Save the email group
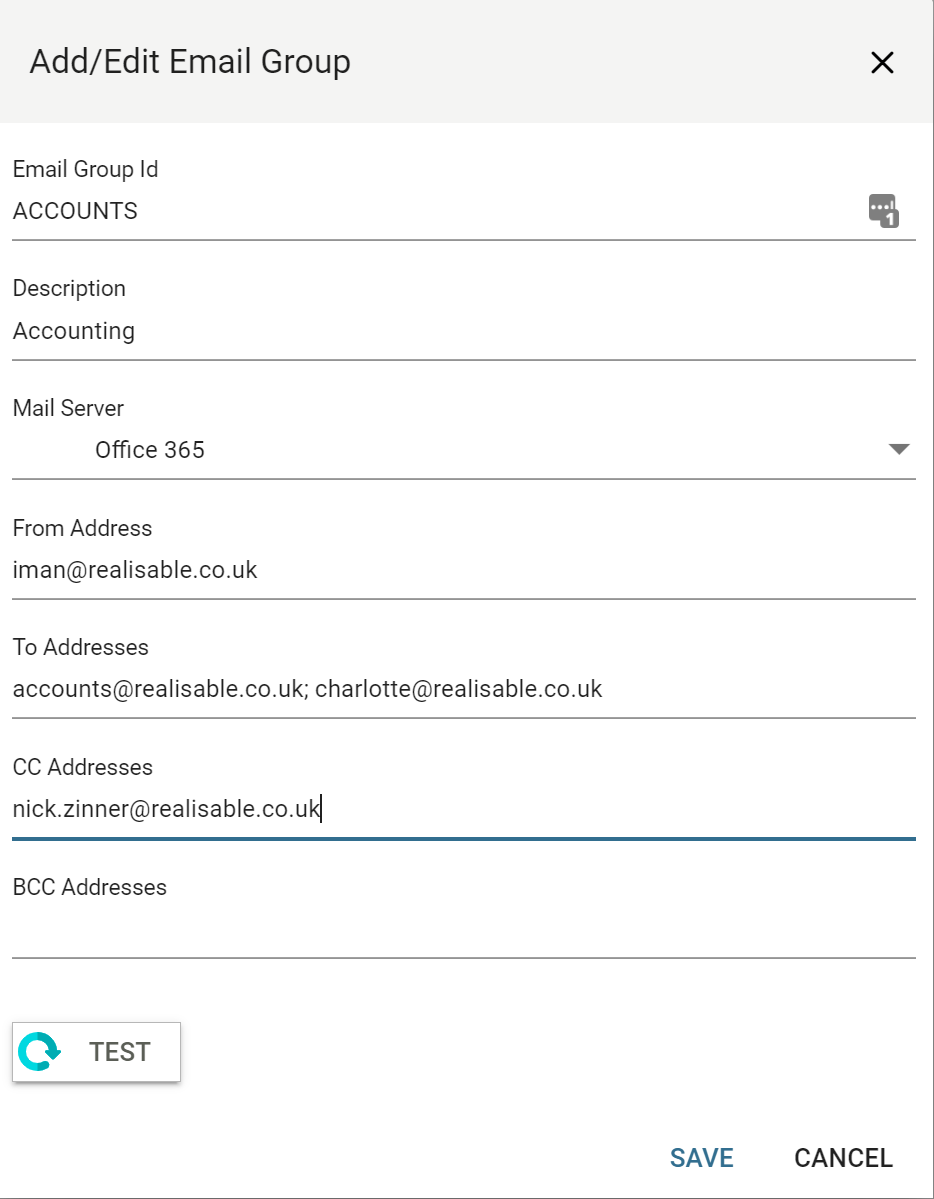The image size is (934, 1199). tap(701, 1158)
